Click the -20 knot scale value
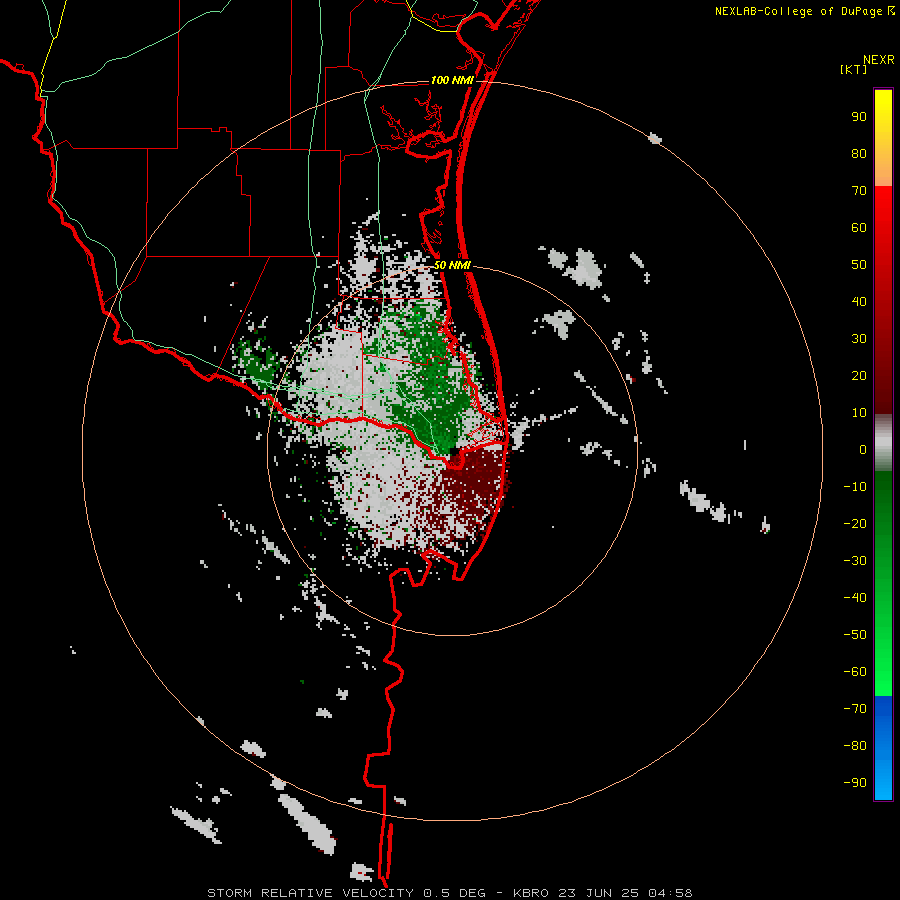900x900 pixels. [x=855, y=524]
